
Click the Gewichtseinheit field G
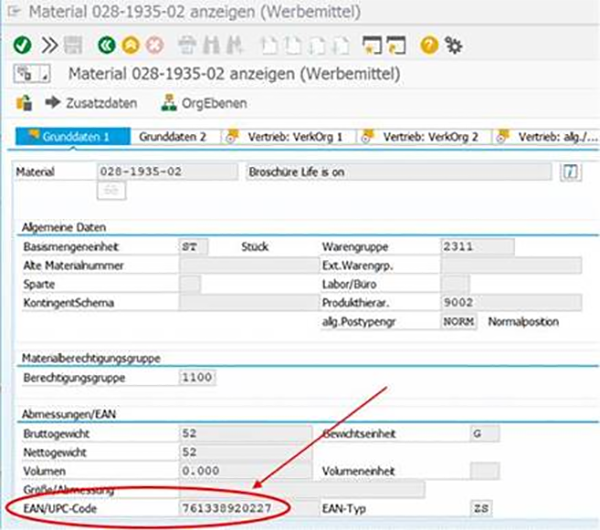484,434
